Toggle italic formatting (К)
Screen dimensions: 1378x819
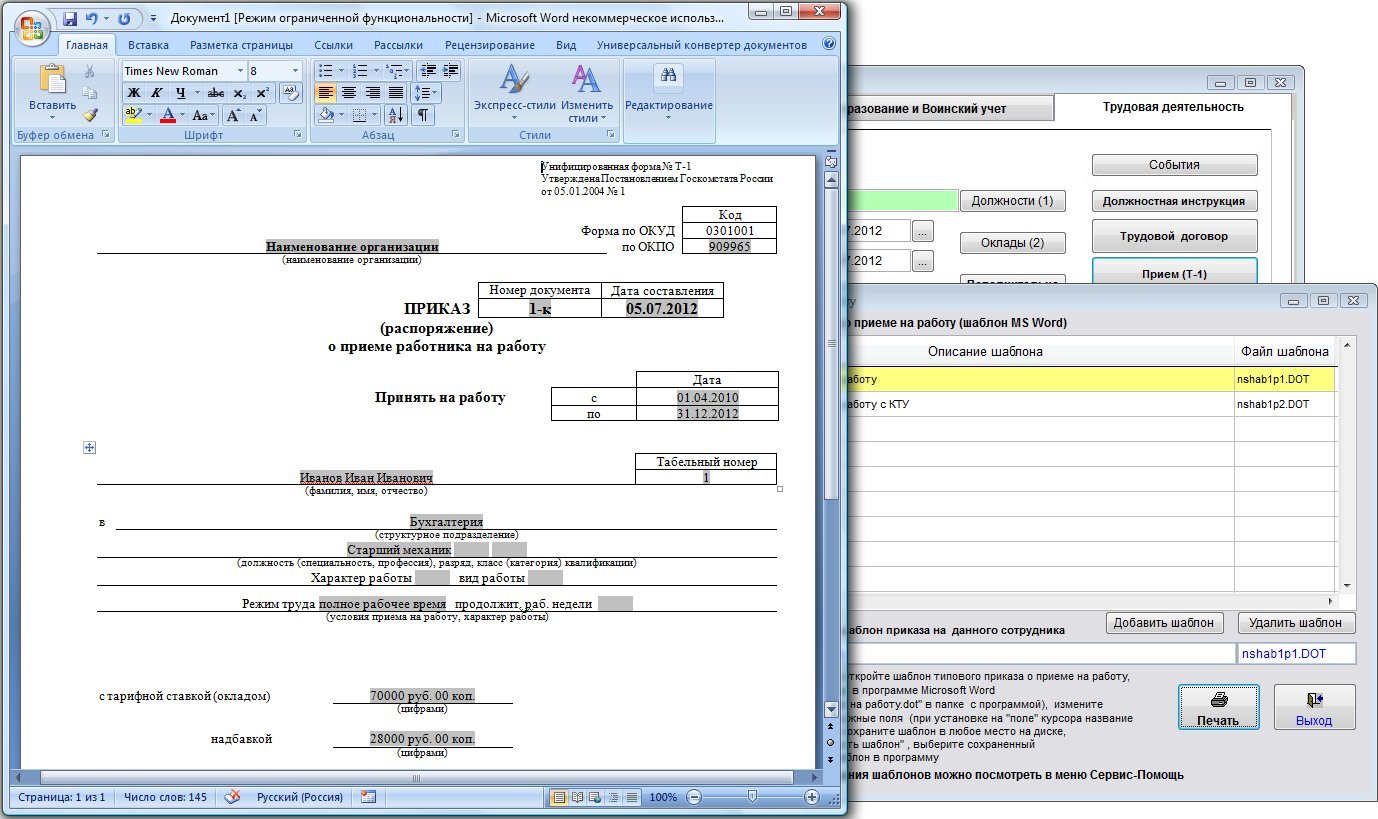pyautogui.click(x=158, y=93)
